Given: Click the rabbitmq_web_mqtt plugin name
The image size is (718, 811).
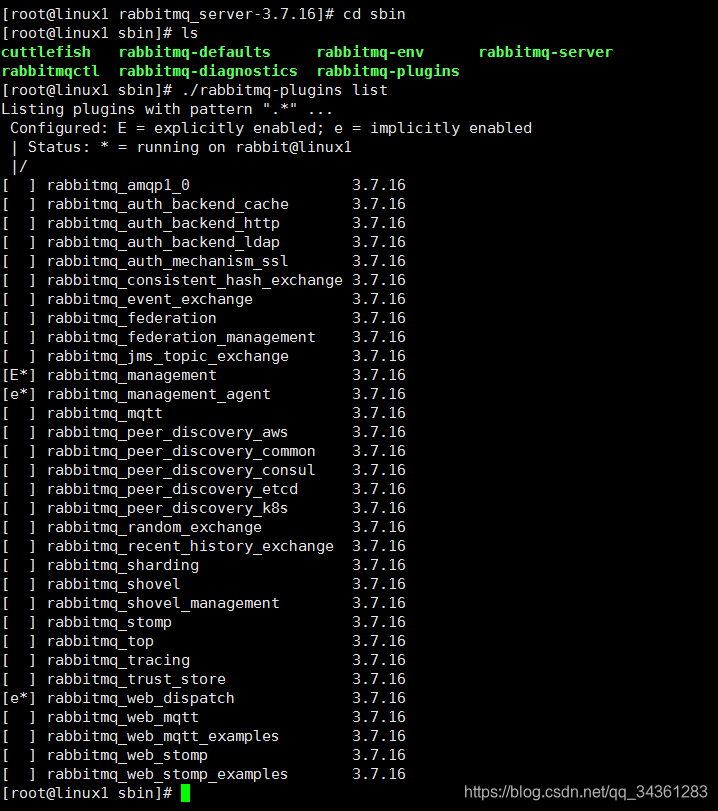Looking at the screenshot, I should 123,718.
